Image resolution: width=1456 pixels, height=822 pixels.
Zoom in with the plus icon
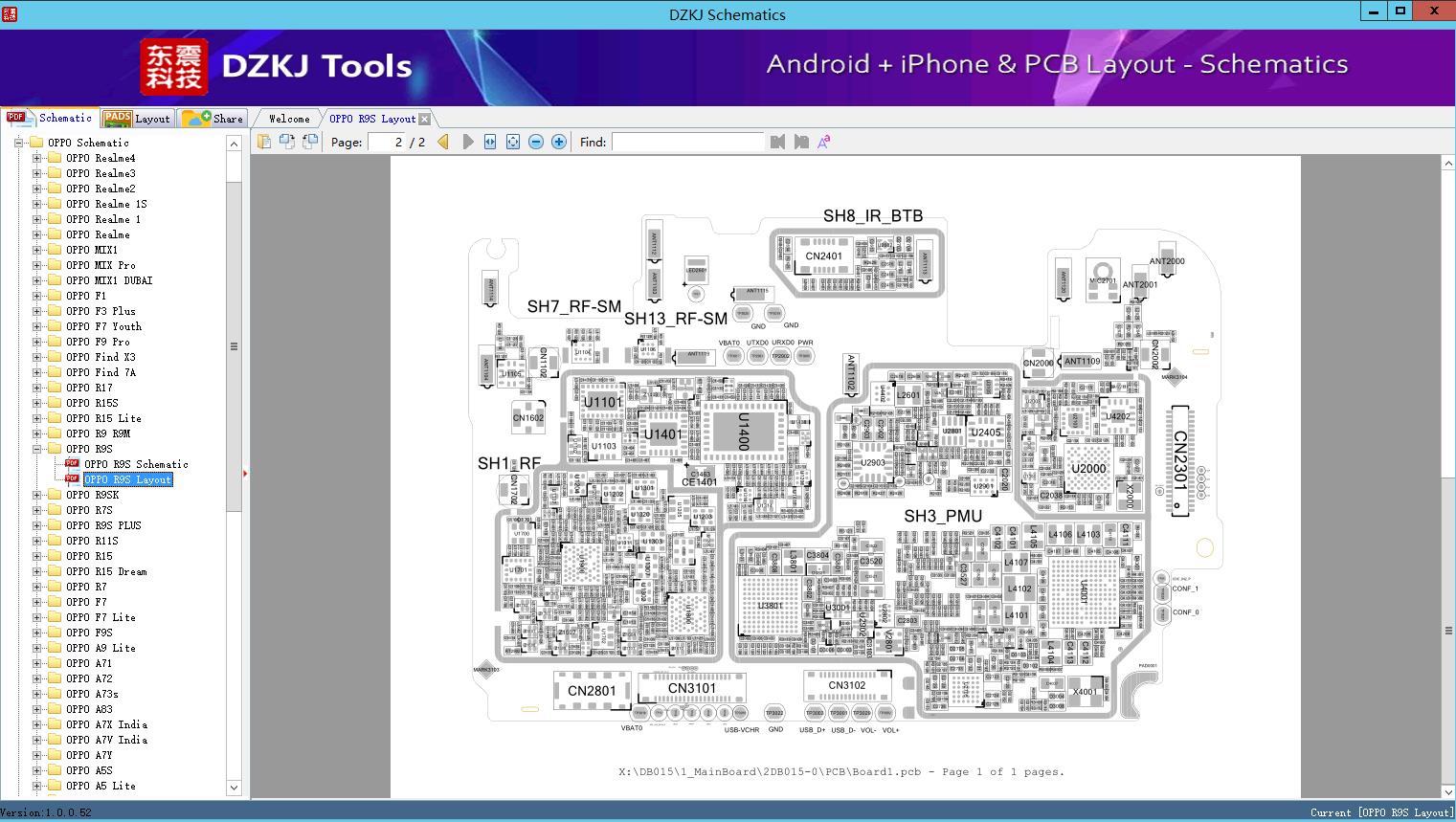[x=559, y=142]
